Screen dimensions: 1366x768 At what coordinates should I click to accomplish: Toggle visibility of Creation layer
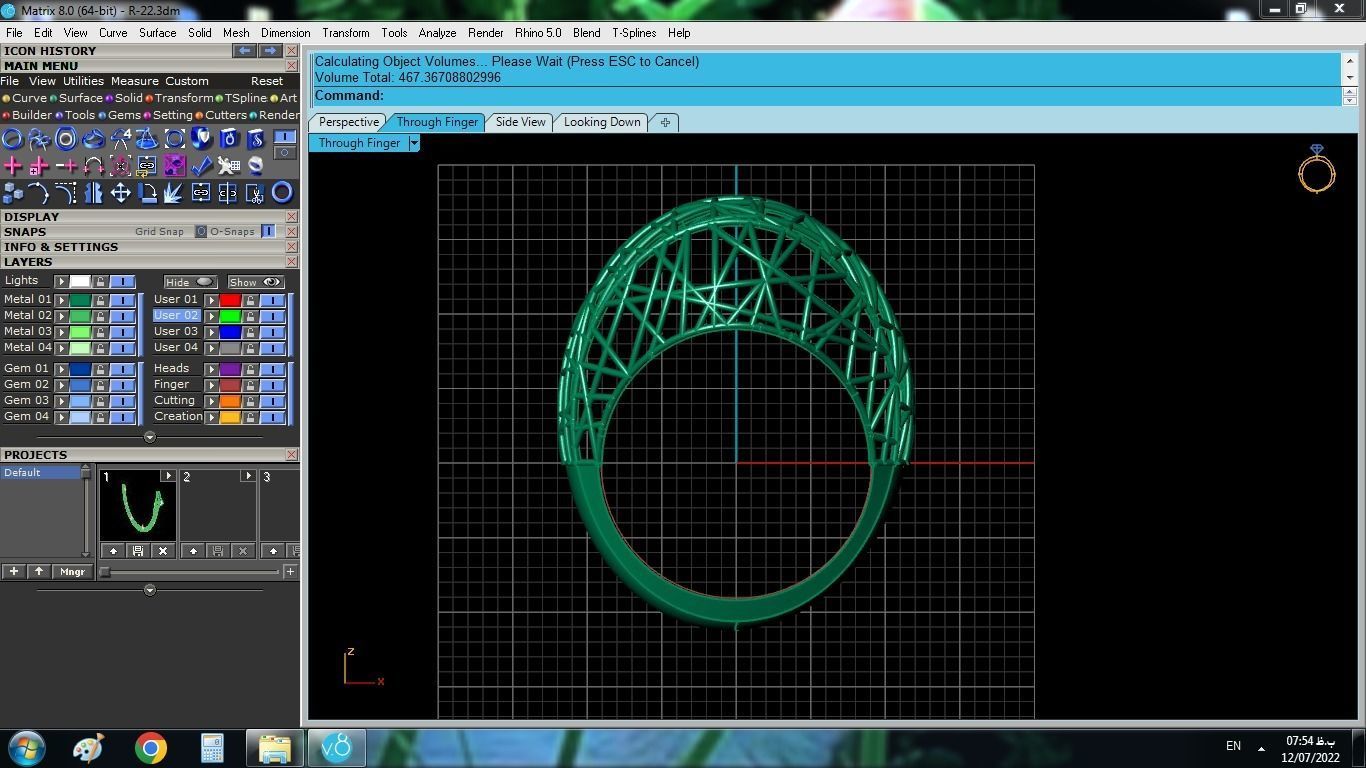272,416
